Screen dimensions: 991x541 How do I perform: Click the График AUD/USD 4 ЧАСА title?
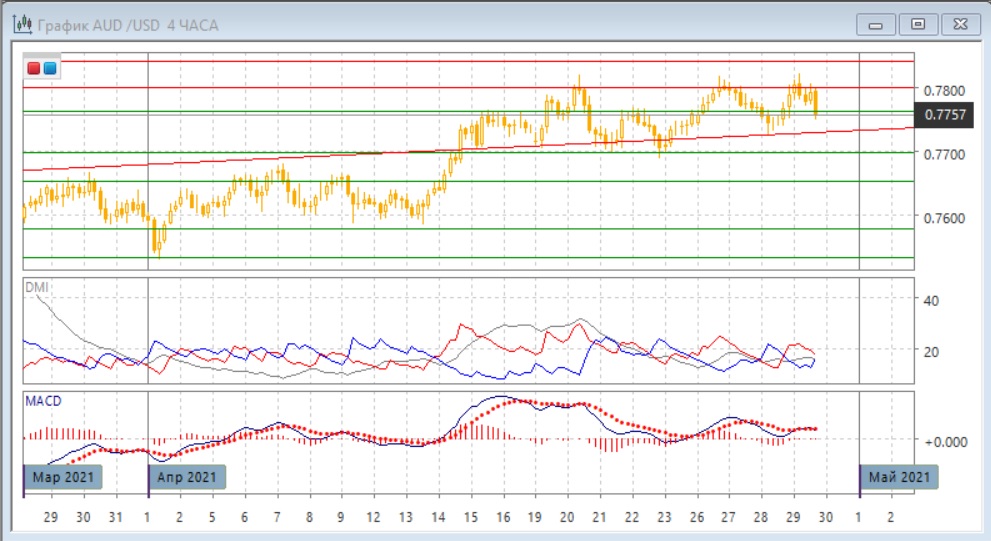[128, 23]
